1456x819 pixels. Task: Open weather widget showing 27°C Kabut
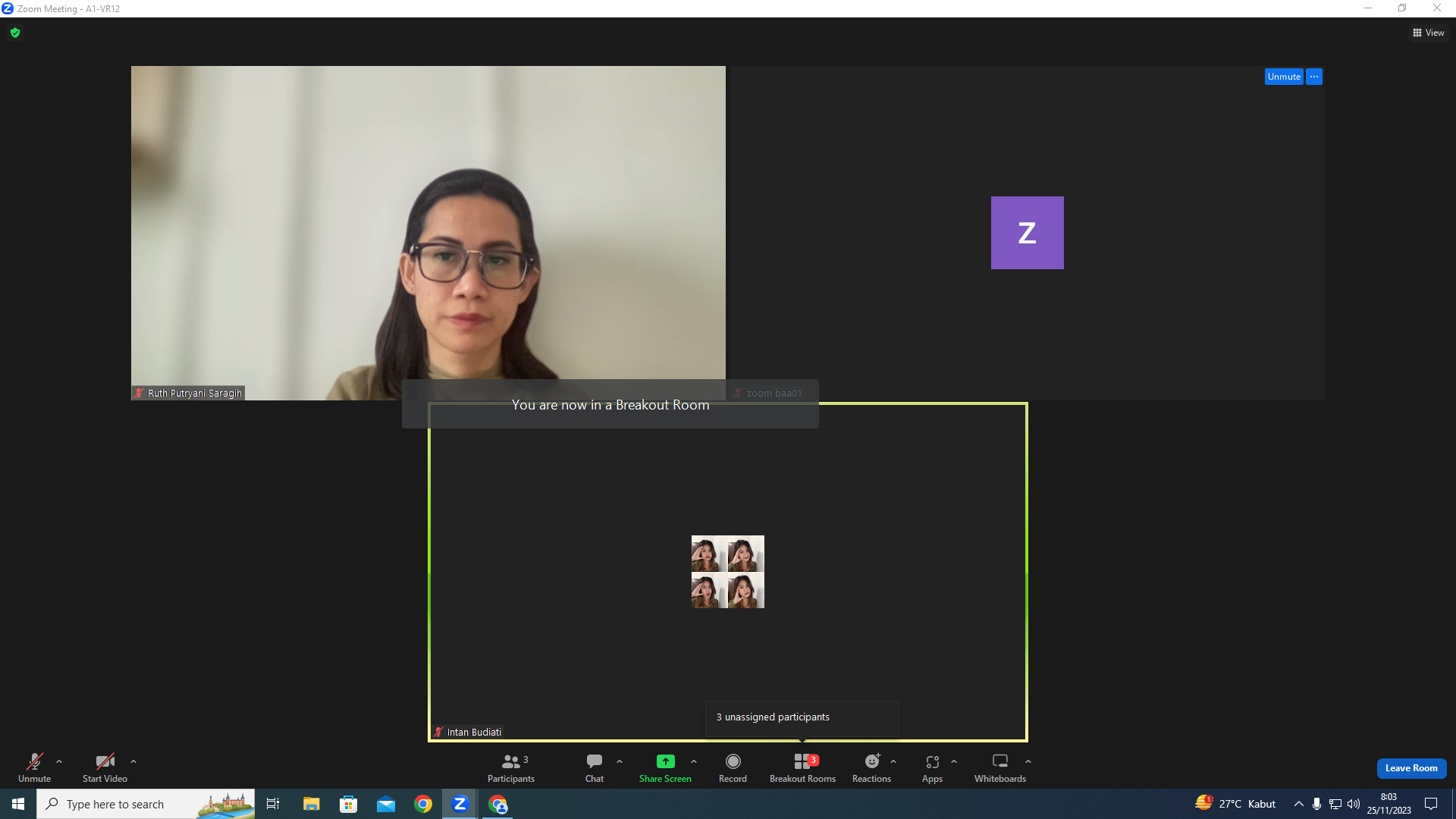click(1235, 804)
